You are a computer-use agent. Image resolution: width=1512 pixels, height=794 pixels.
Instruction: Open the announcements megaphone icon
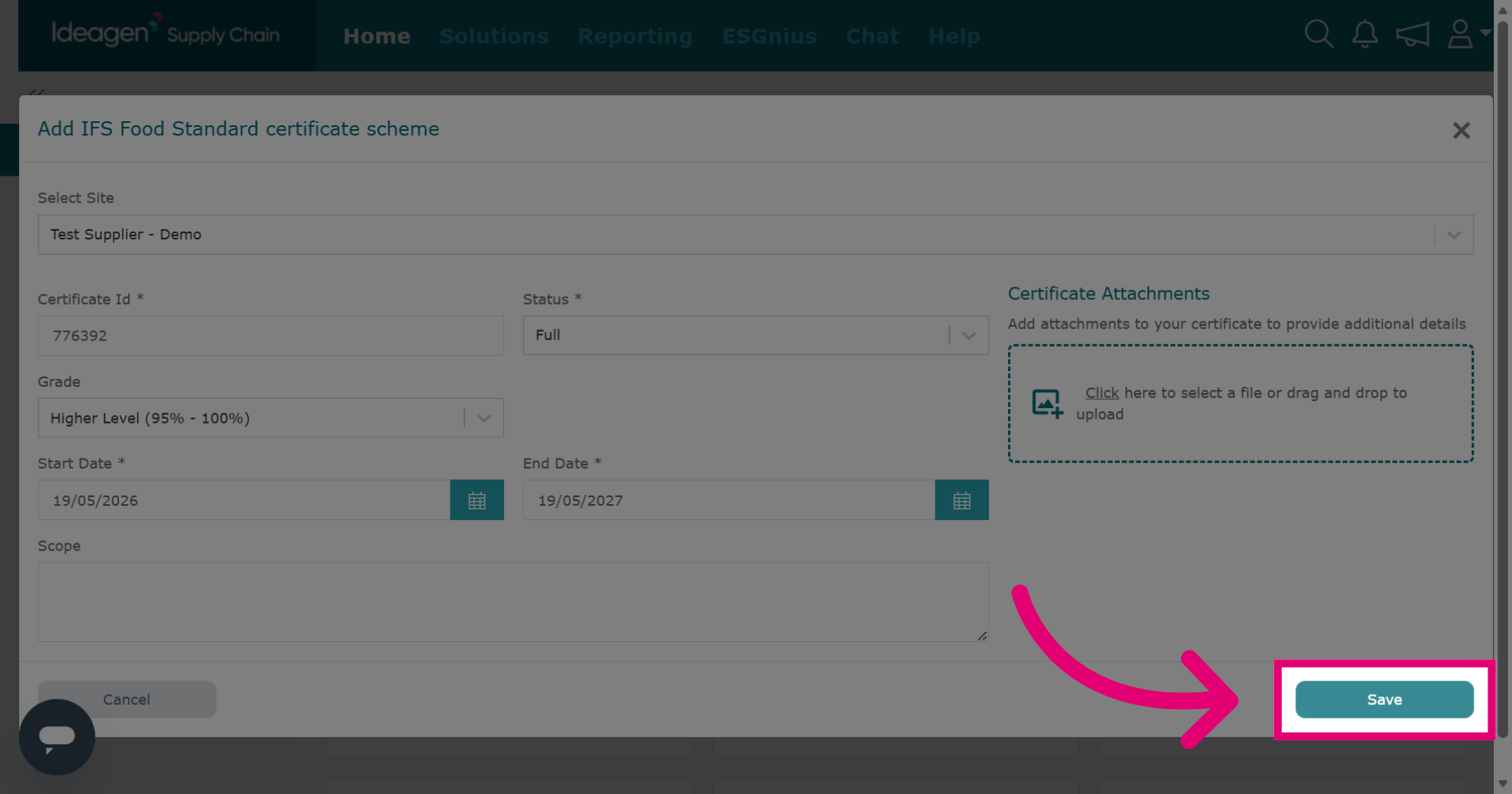1412,35
